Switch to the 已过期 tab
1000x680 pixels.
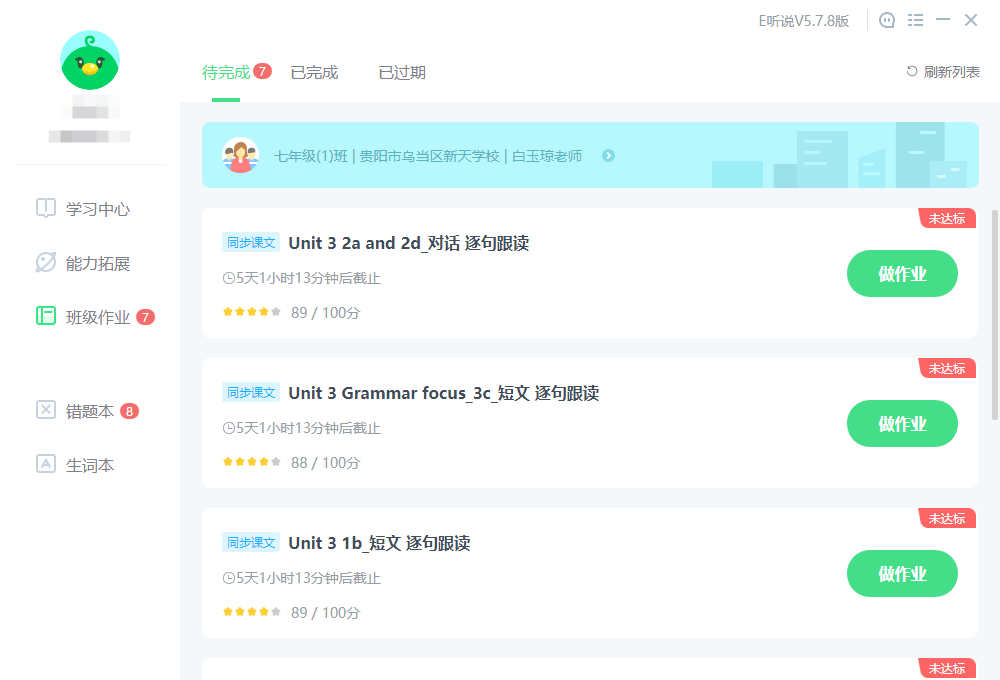click(402, 72)
